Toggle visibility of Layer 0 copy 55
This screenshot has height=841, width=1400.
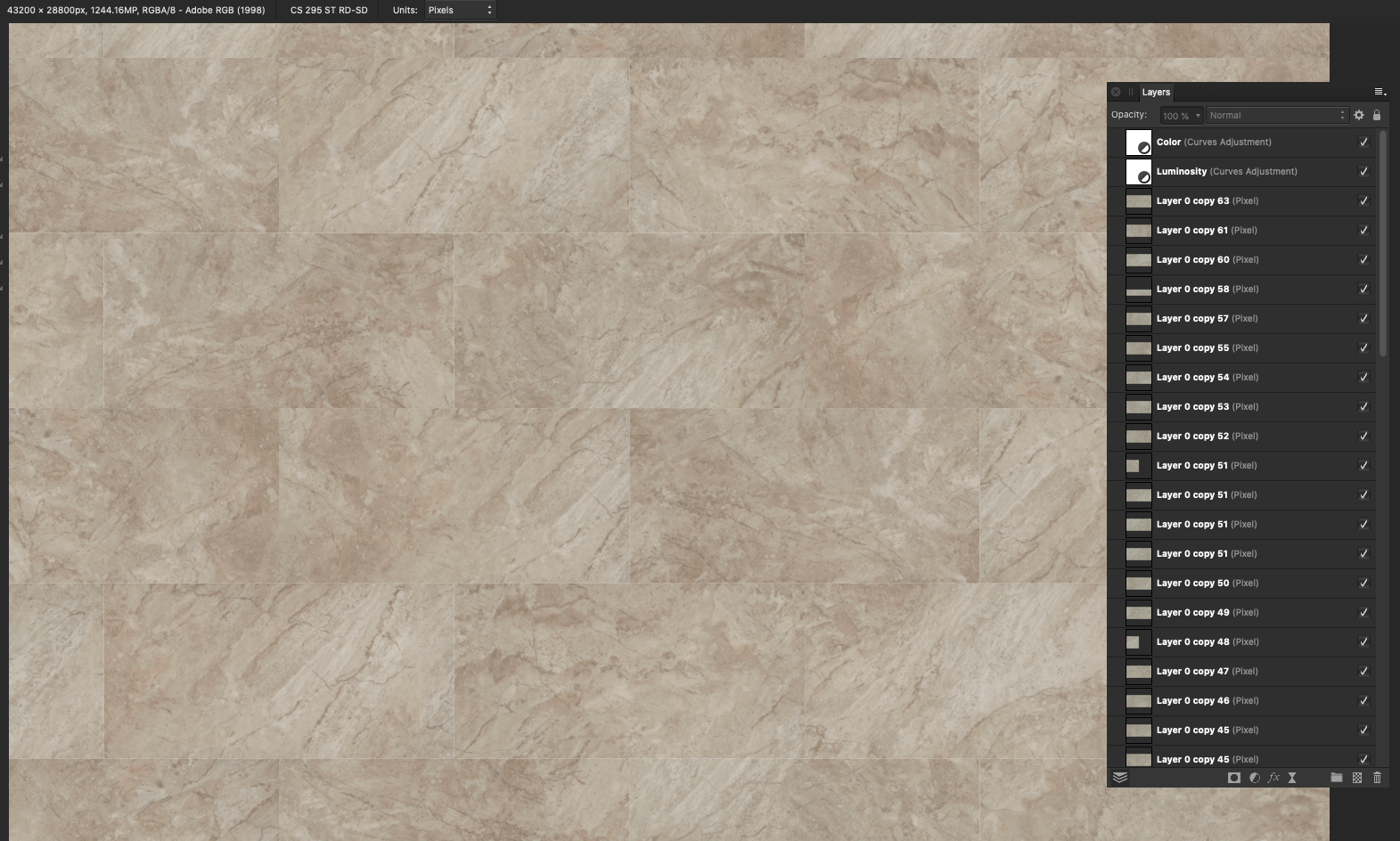[x=1363, y=348]
